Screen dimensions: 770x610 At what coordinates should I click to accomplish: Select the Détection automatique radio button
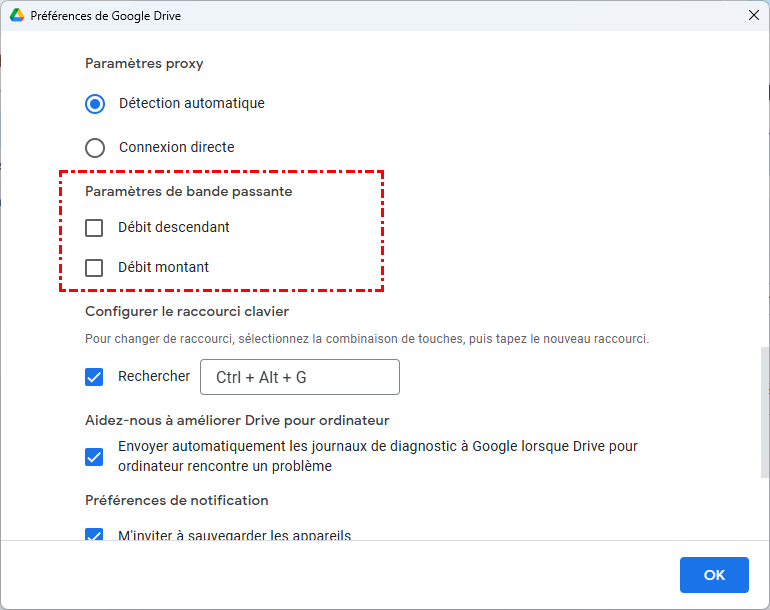coord(95,103)
